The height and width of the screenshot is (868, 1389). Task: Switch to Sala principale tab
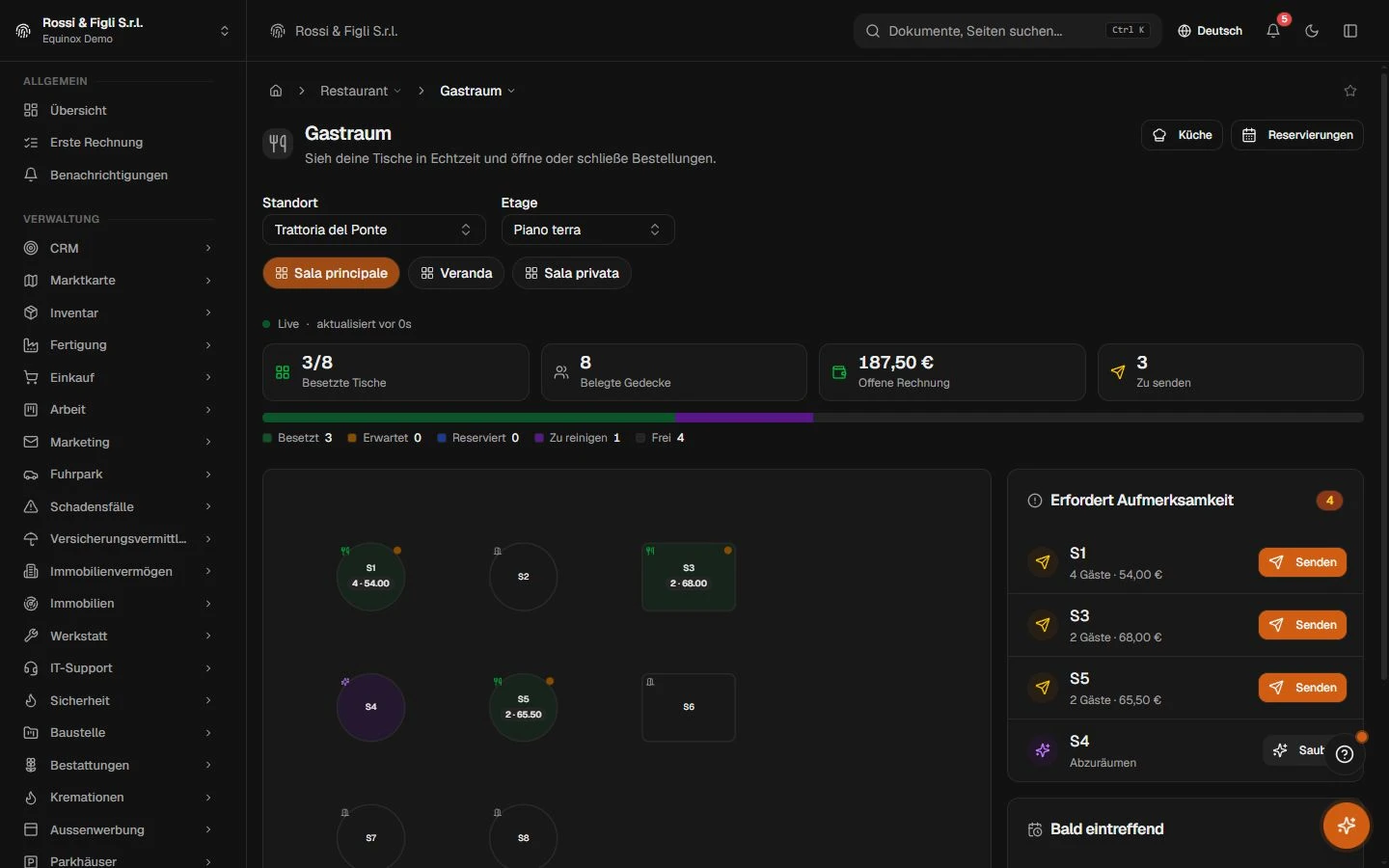coord(331,273)
